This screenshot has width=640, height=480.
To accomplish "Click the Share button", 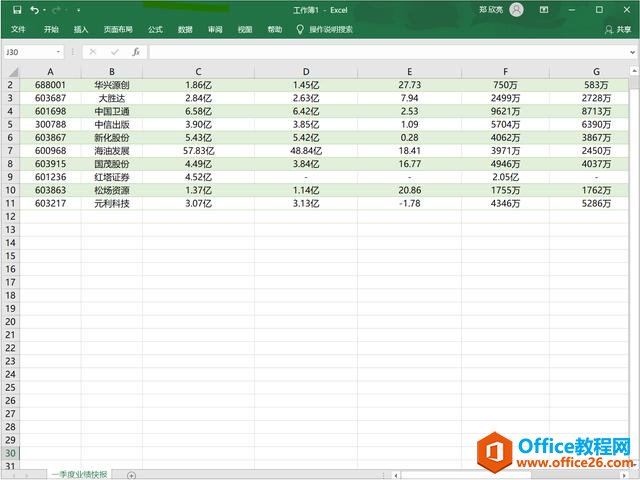I will (617, 29).
